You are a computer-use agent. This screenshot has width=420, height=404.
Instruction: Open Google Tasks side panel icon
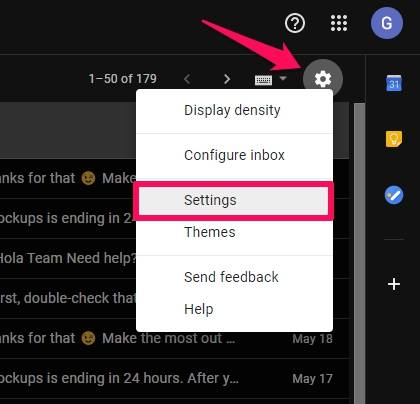(394, 195)
